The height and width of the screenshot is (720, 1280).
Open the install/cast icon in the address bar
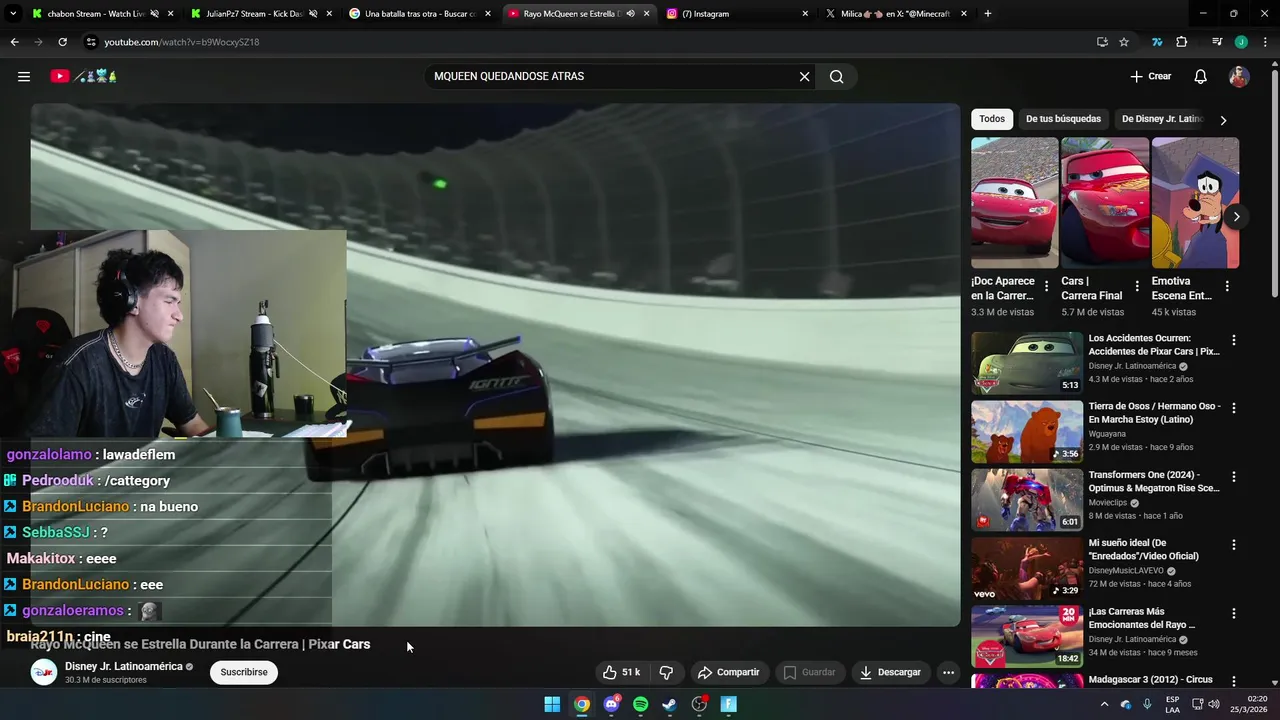pos(1102,42)
